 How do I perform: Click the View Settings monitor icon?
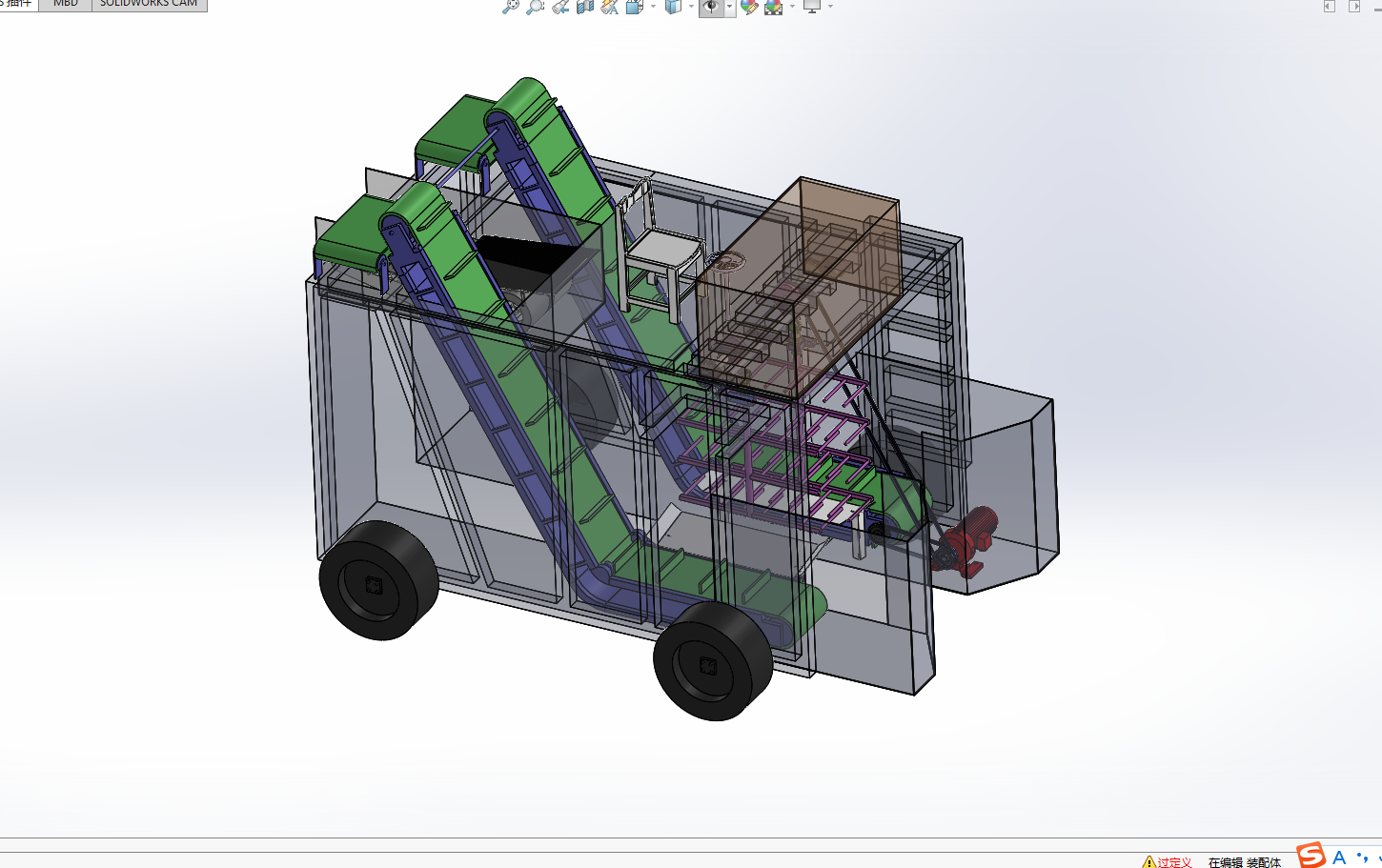812,7
